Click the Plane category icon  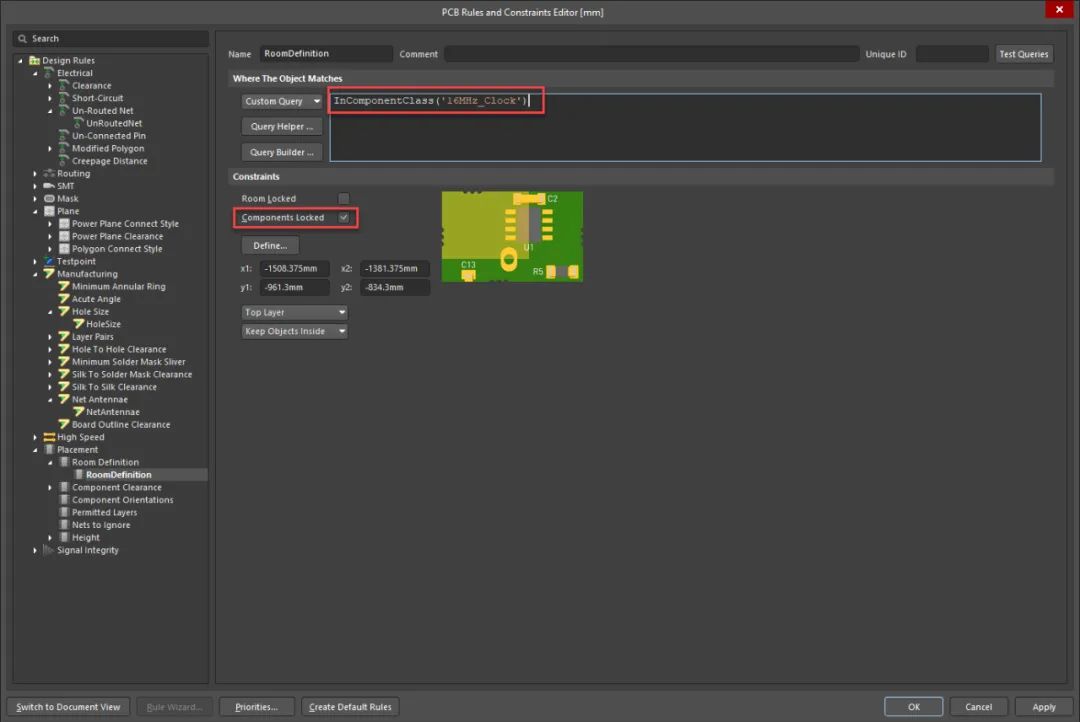tap(49, 211)
